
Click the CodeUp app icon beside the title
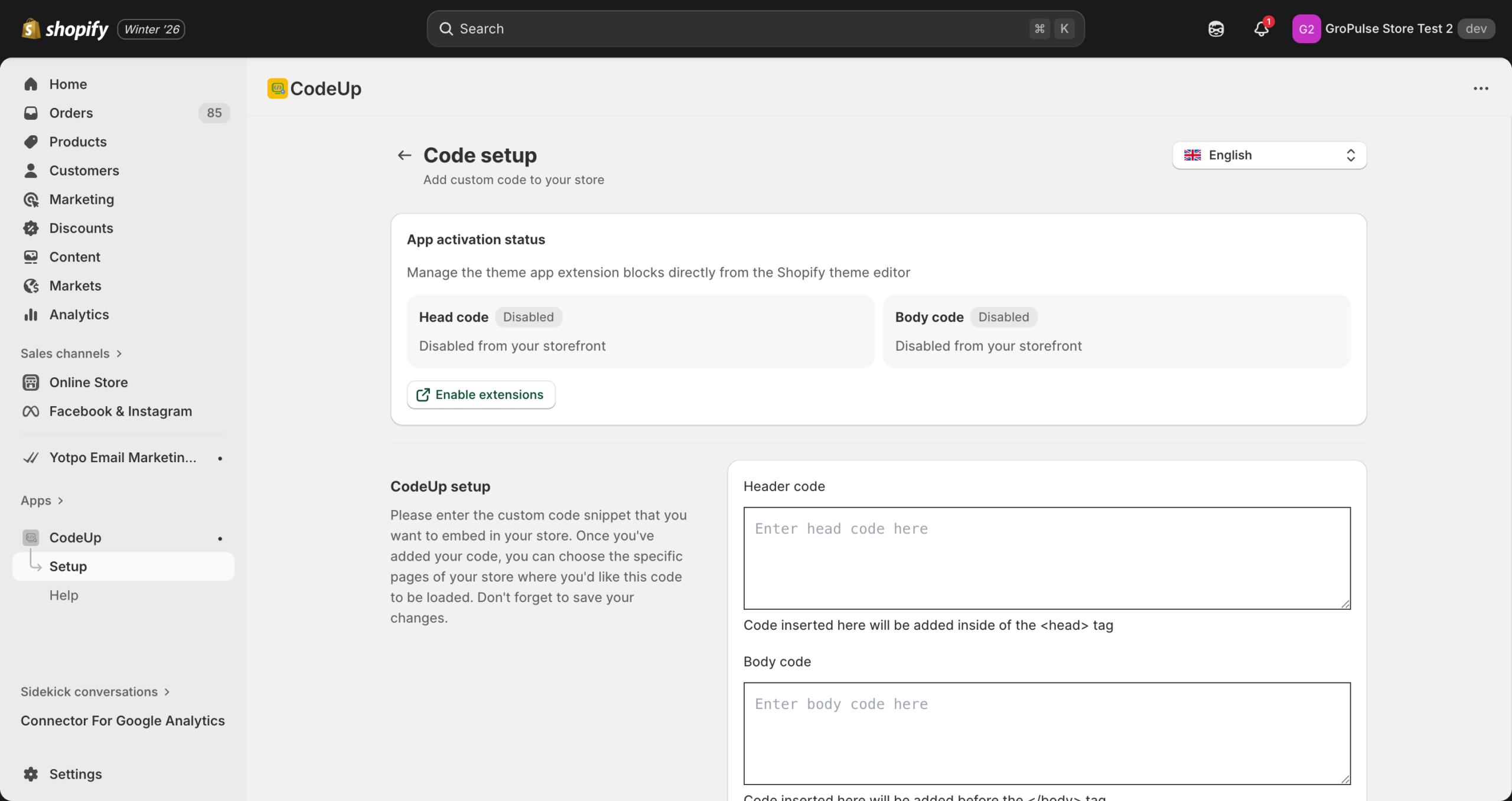[x=277, y=87]
